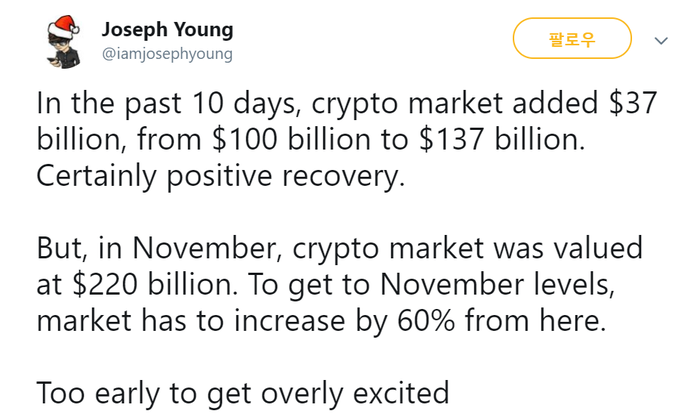Viewport: 700px width, 417px height.
Task: Click the "Too early to get overly excited" line
Action: coord(243,394)
